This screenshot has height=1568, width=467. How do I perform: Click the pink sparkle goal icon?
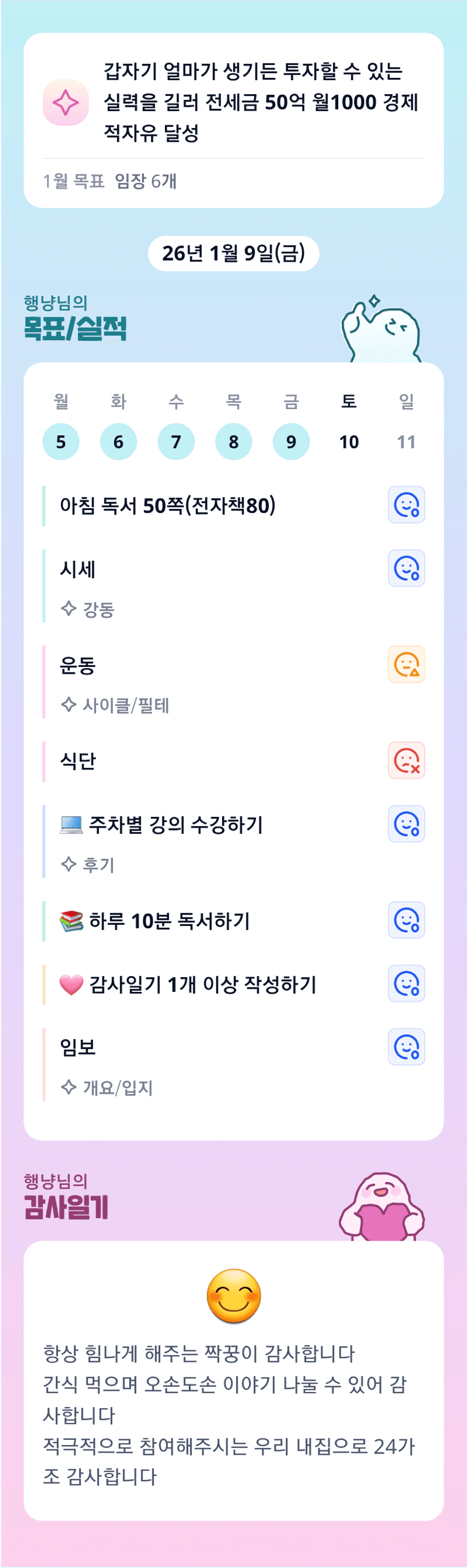click(66, 102)
